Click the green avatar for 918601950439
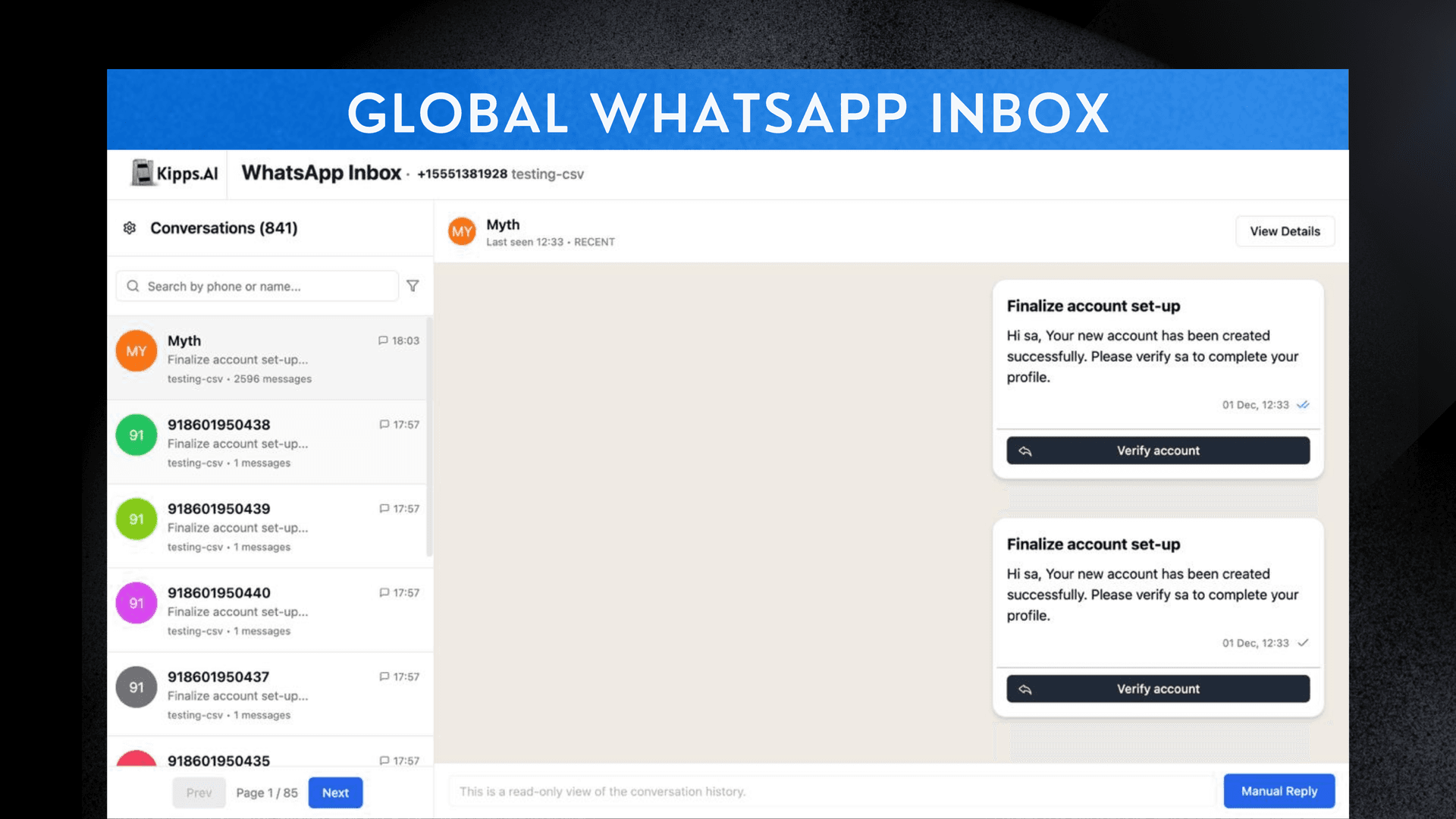 pos(136,519)
